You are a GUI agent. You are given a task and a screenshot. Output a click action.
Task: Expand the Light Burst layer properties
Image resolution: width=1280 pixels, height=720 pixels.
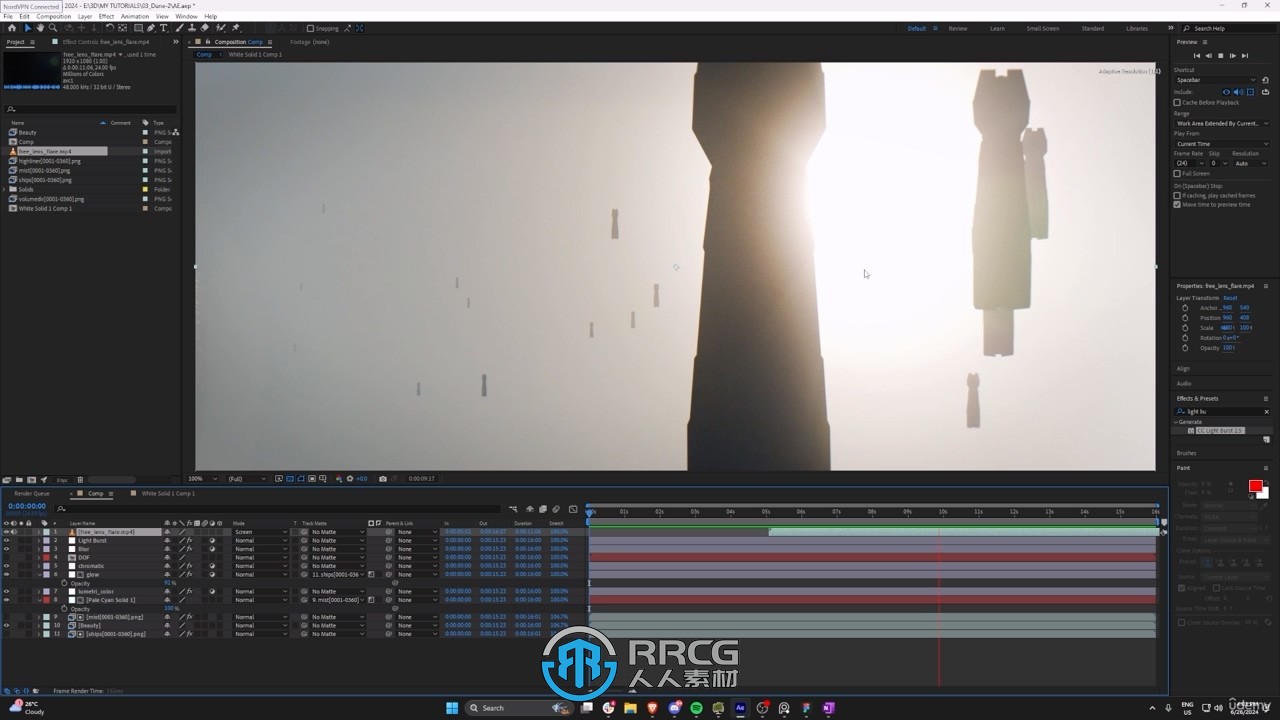point(39,541)
